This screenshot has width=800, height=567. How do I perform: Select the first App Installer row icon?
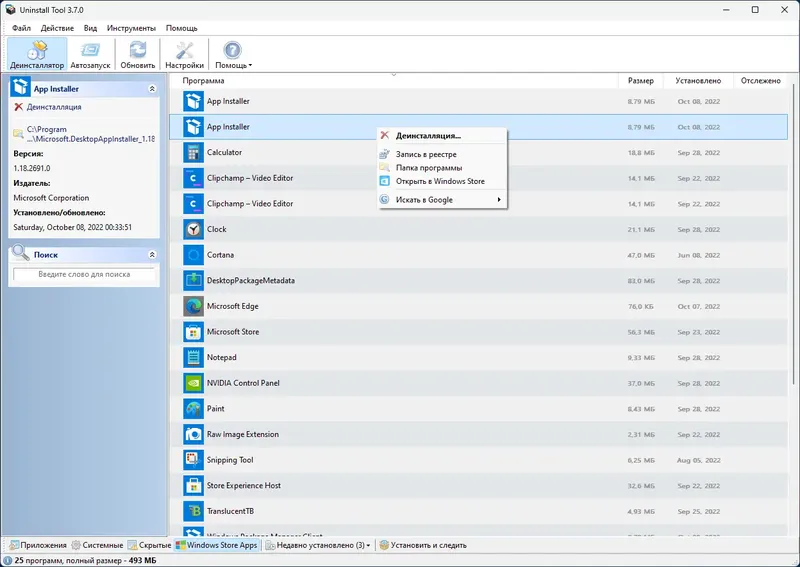[x=193, y=101]
